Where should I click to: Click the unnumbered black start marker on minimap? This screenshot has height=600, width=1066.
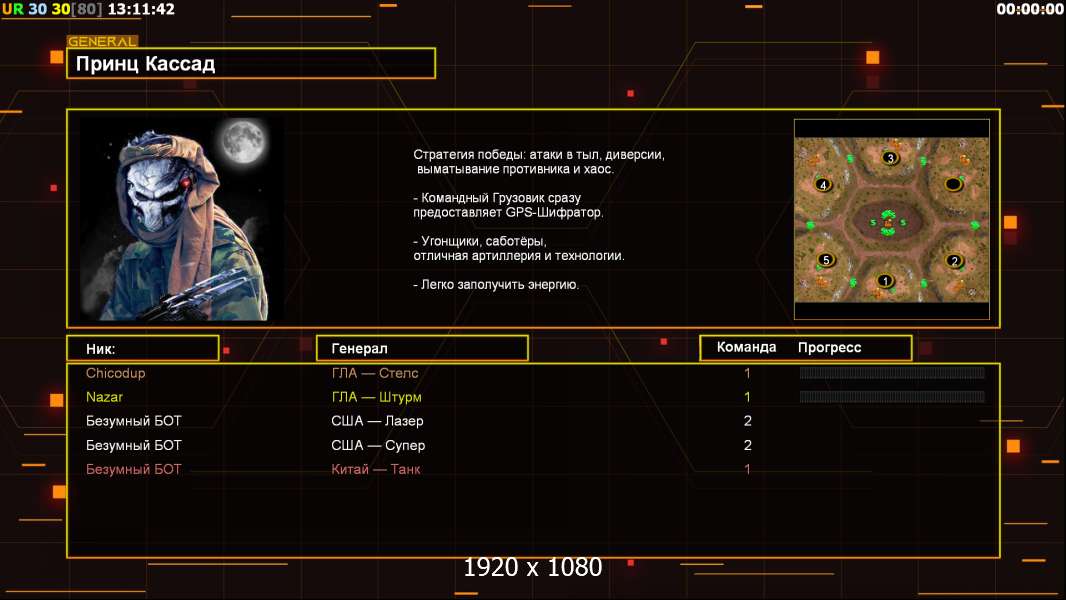953,183
